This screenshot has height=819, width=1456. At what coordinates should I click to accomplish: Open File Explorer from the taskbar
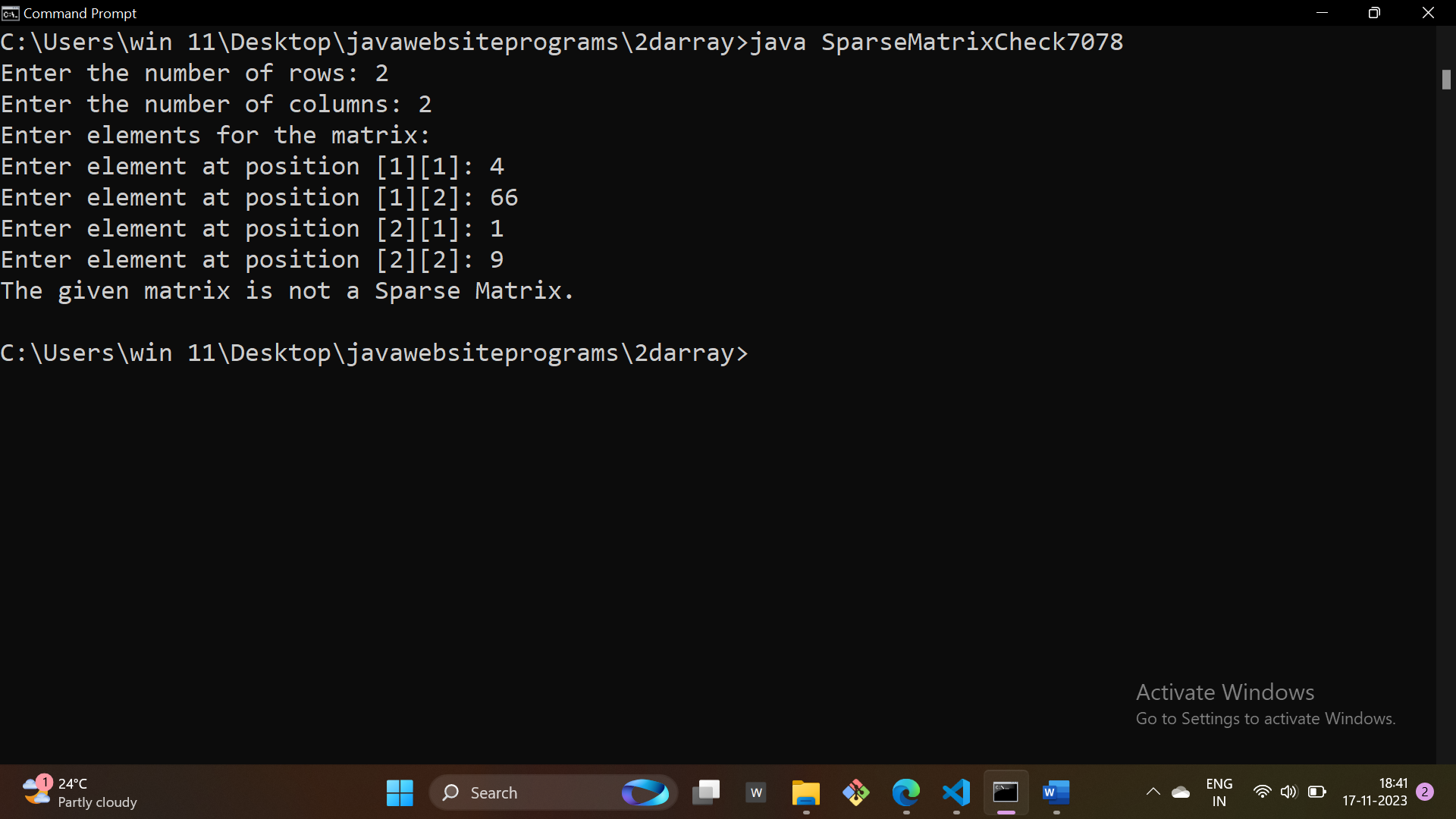click(x=805, y=792)
